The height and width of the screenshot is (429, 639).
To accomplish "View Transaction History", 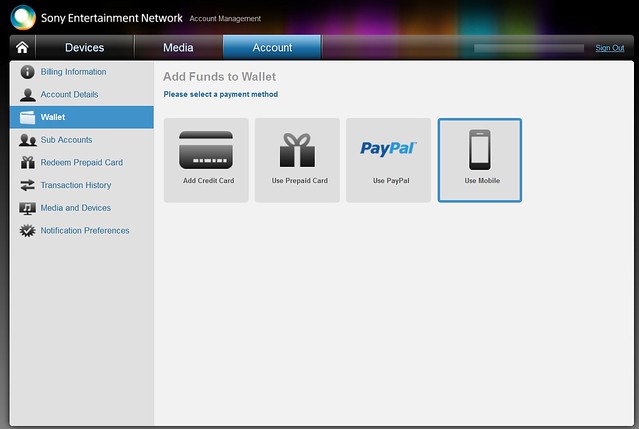I will point(76,185).
